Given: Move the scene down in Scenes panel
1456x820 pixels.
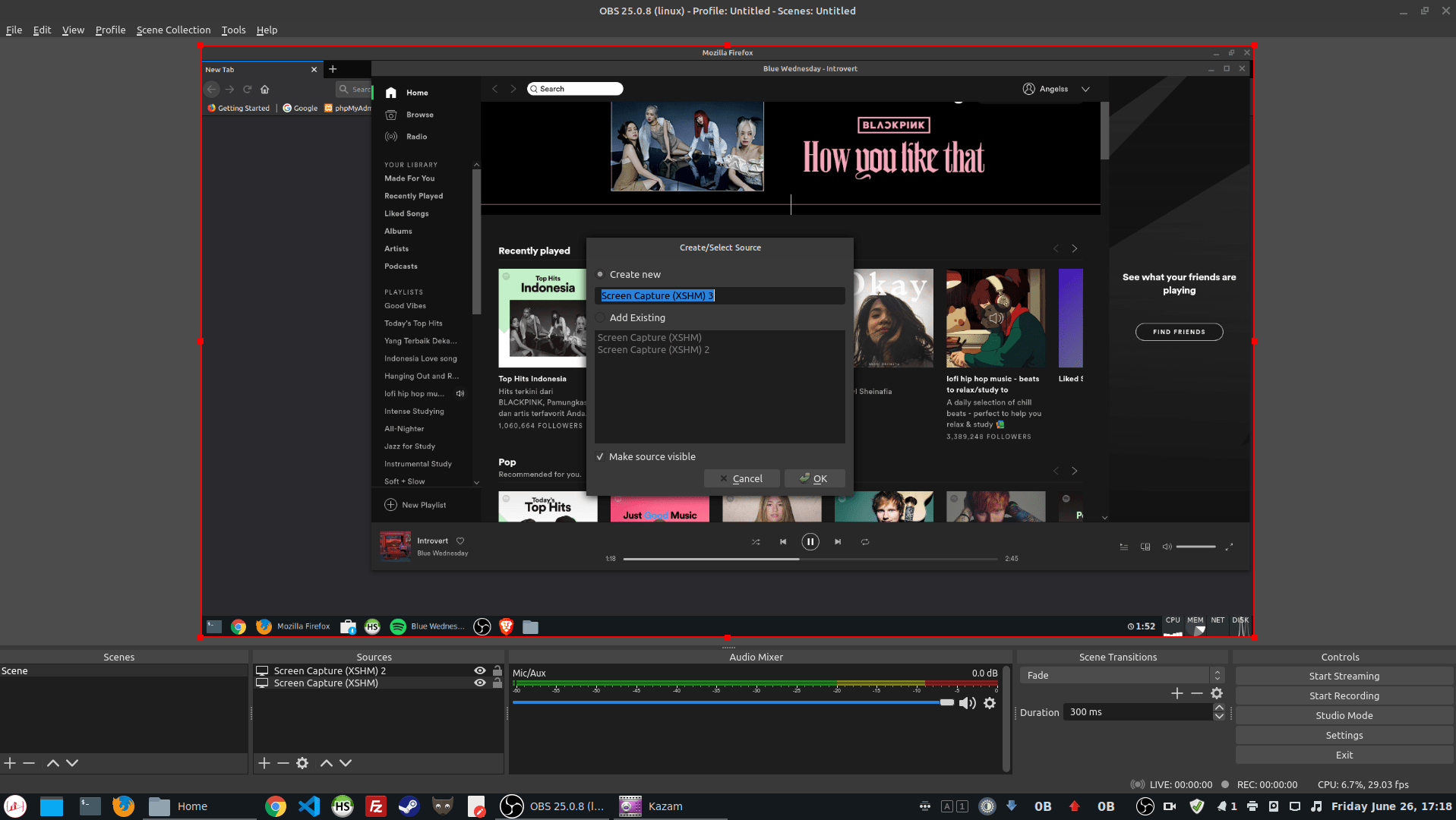Looking at the screenshot, I should point(72,763).
